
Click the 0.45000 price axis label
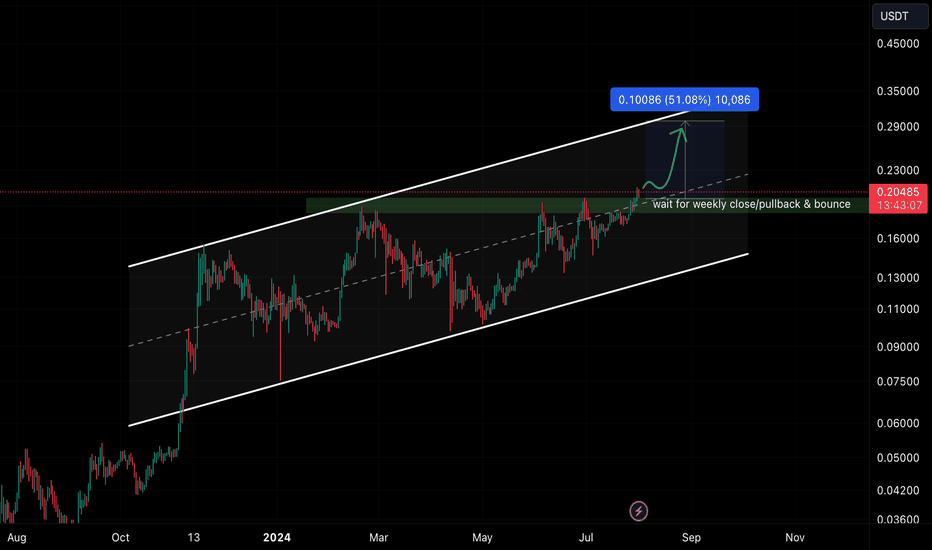click(x=898, y=43)
